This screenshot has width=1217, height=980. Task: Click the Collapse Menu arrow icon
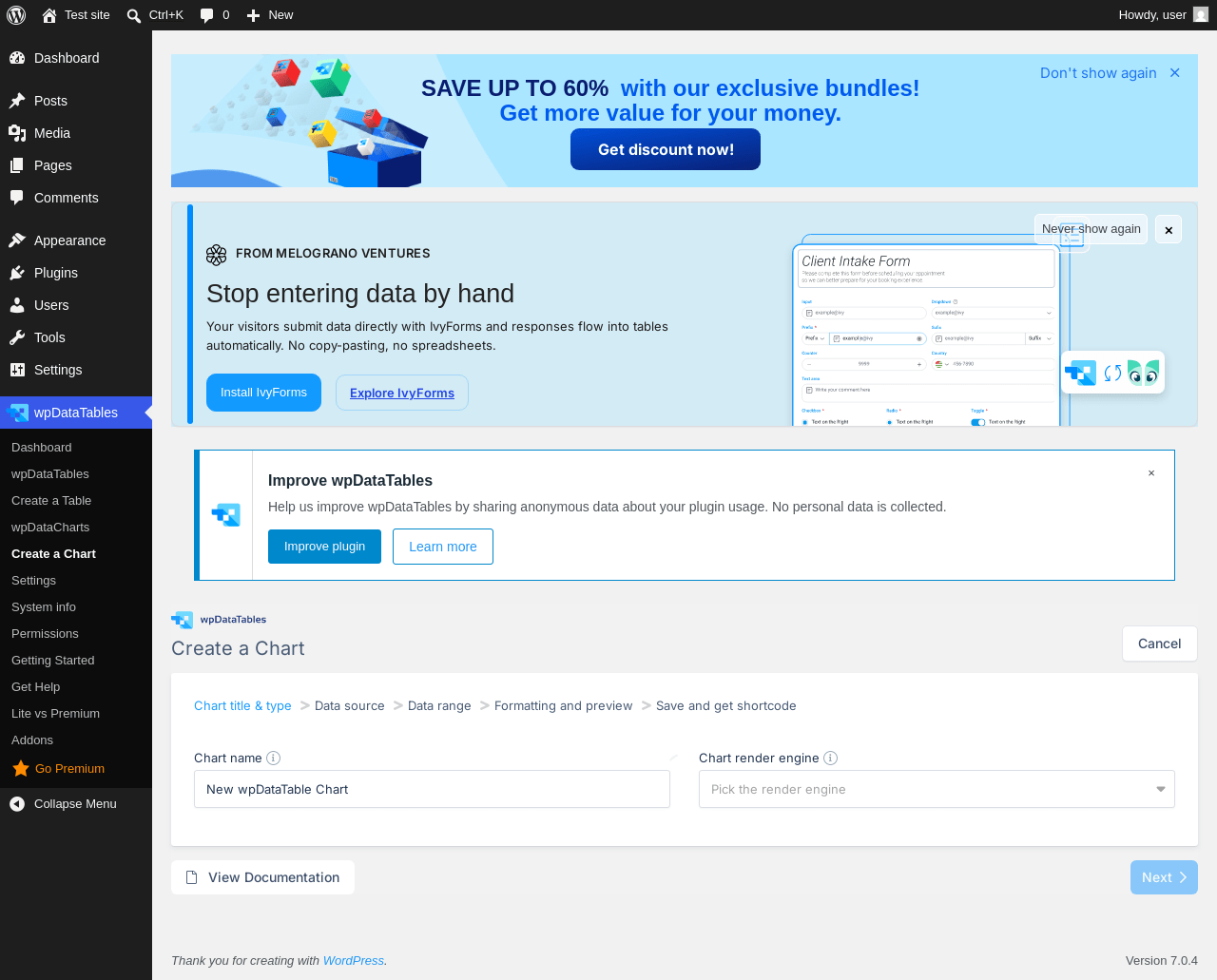coord(17,804)
